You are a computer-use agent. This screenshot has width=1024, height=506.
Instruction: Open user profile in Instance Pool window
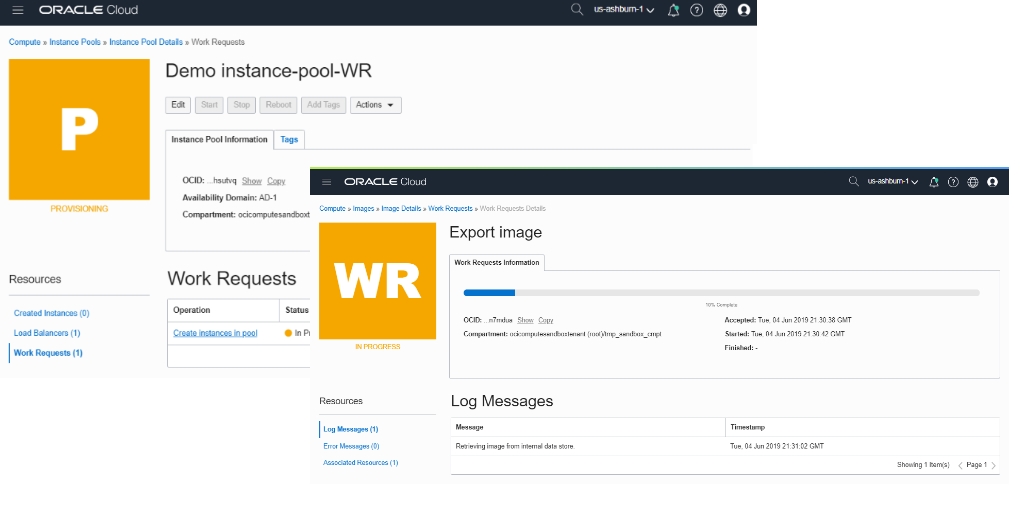(x=744, y=10)
